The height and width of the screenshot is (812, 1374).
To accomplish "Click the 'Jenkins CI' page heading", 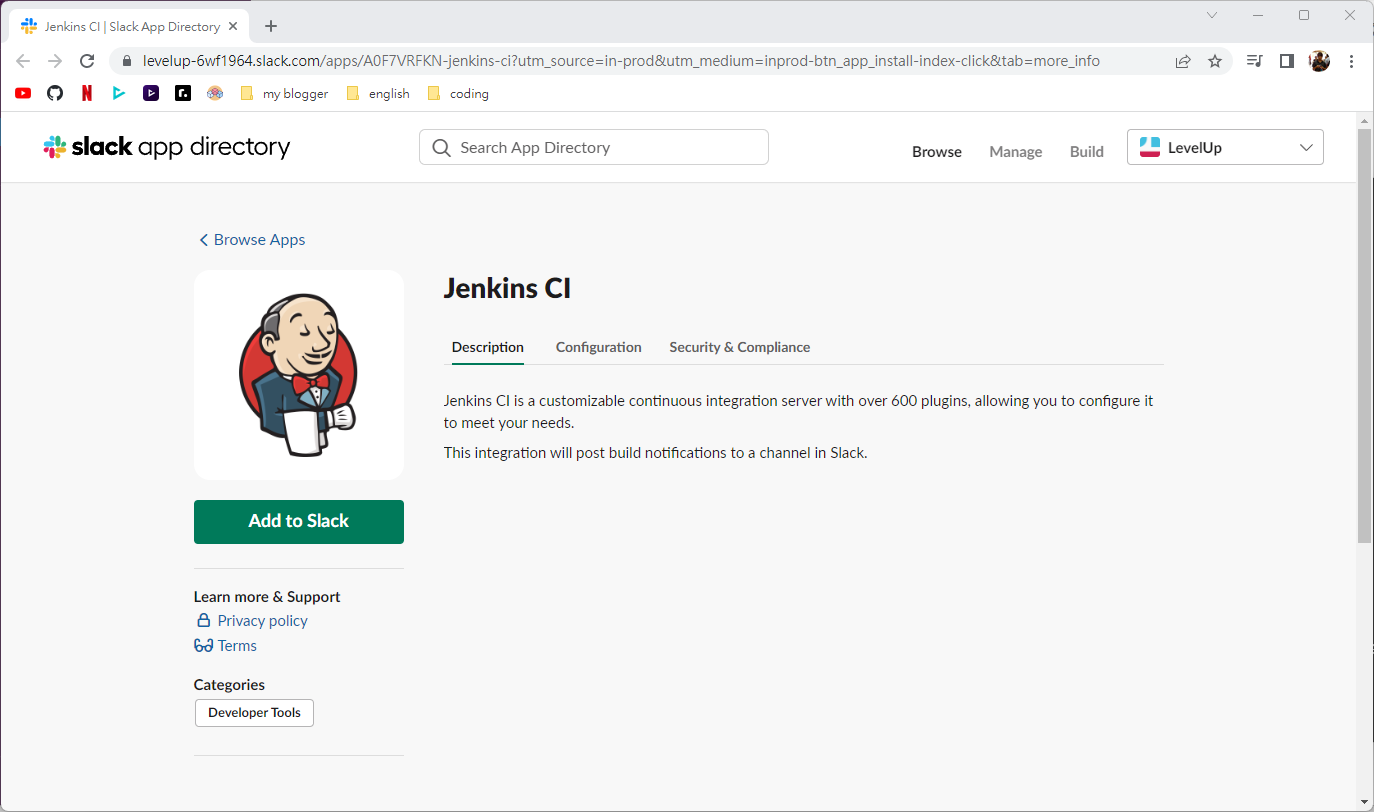I will pos(507,288).
